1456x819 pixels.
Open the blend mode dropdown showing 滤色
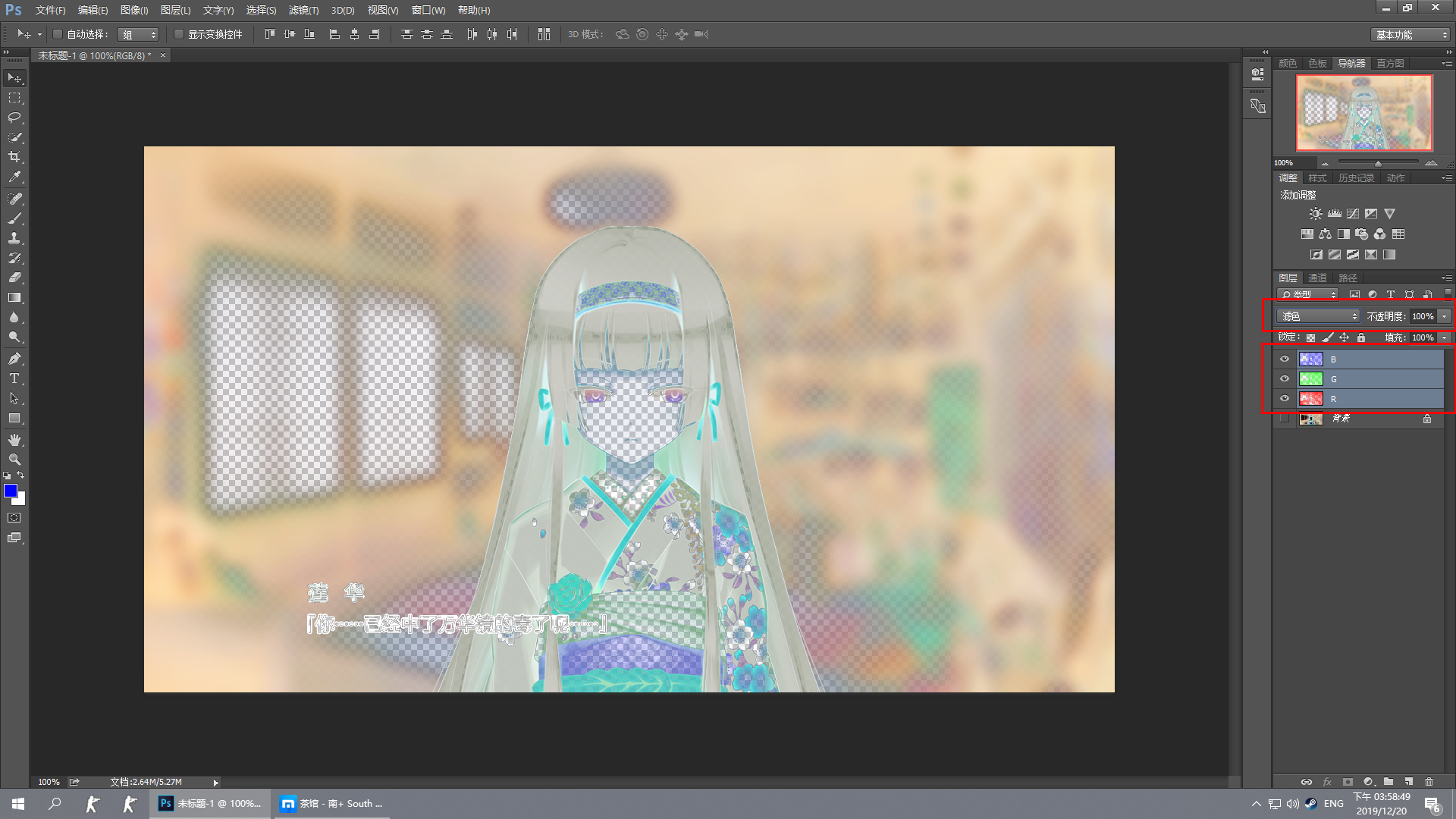click(1319, 316)
